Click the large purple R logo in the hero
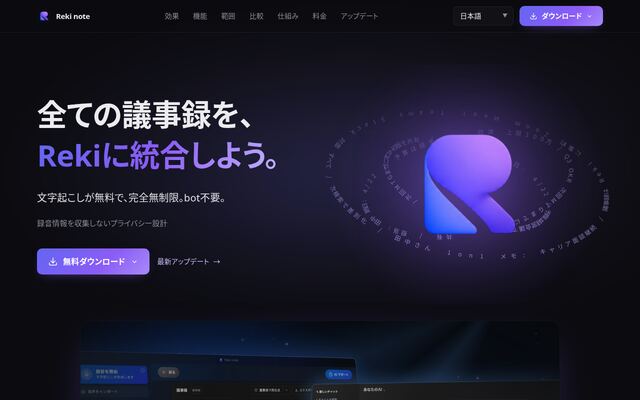The width and height of the screenshot is (640, 400). click(469, 184)
